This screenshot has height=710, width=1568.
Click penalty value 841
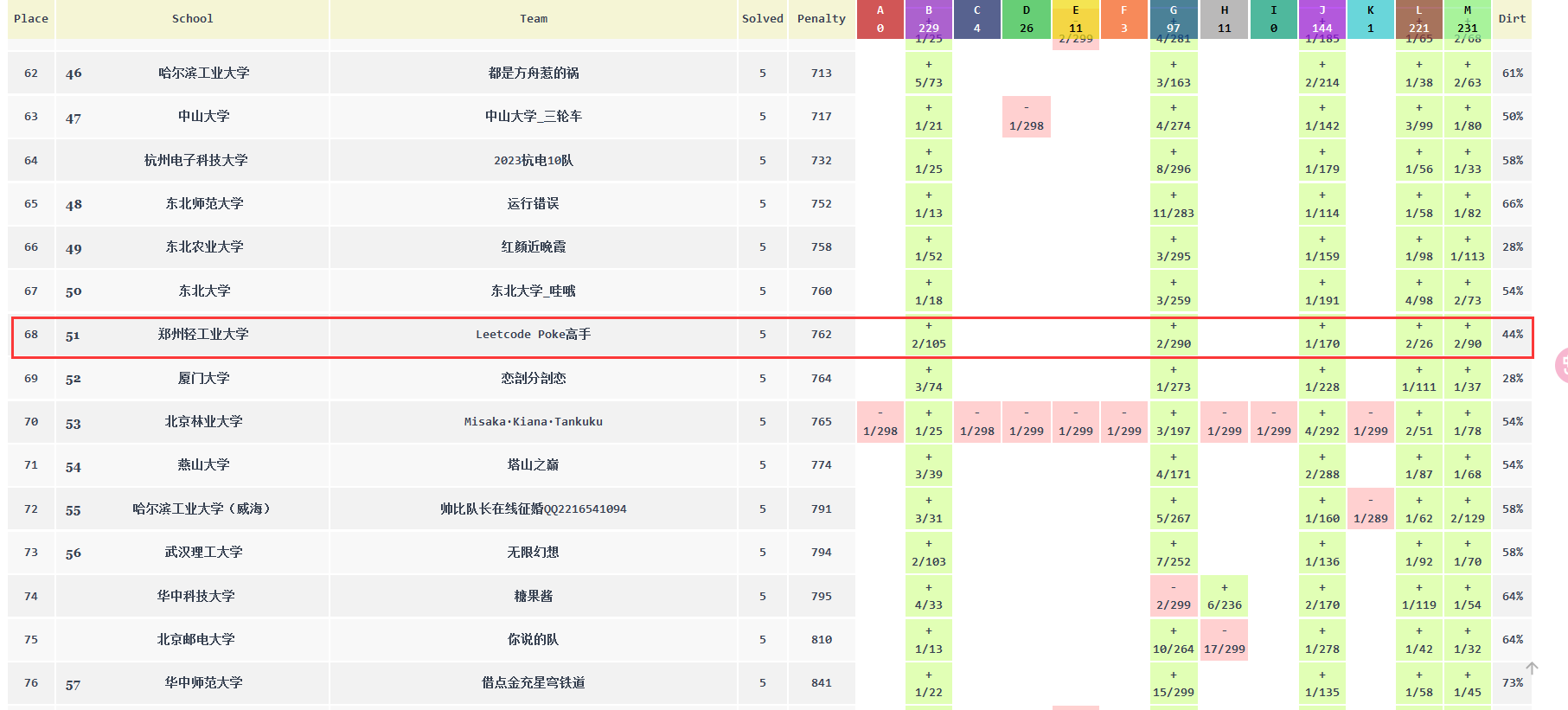click(822, 683)
